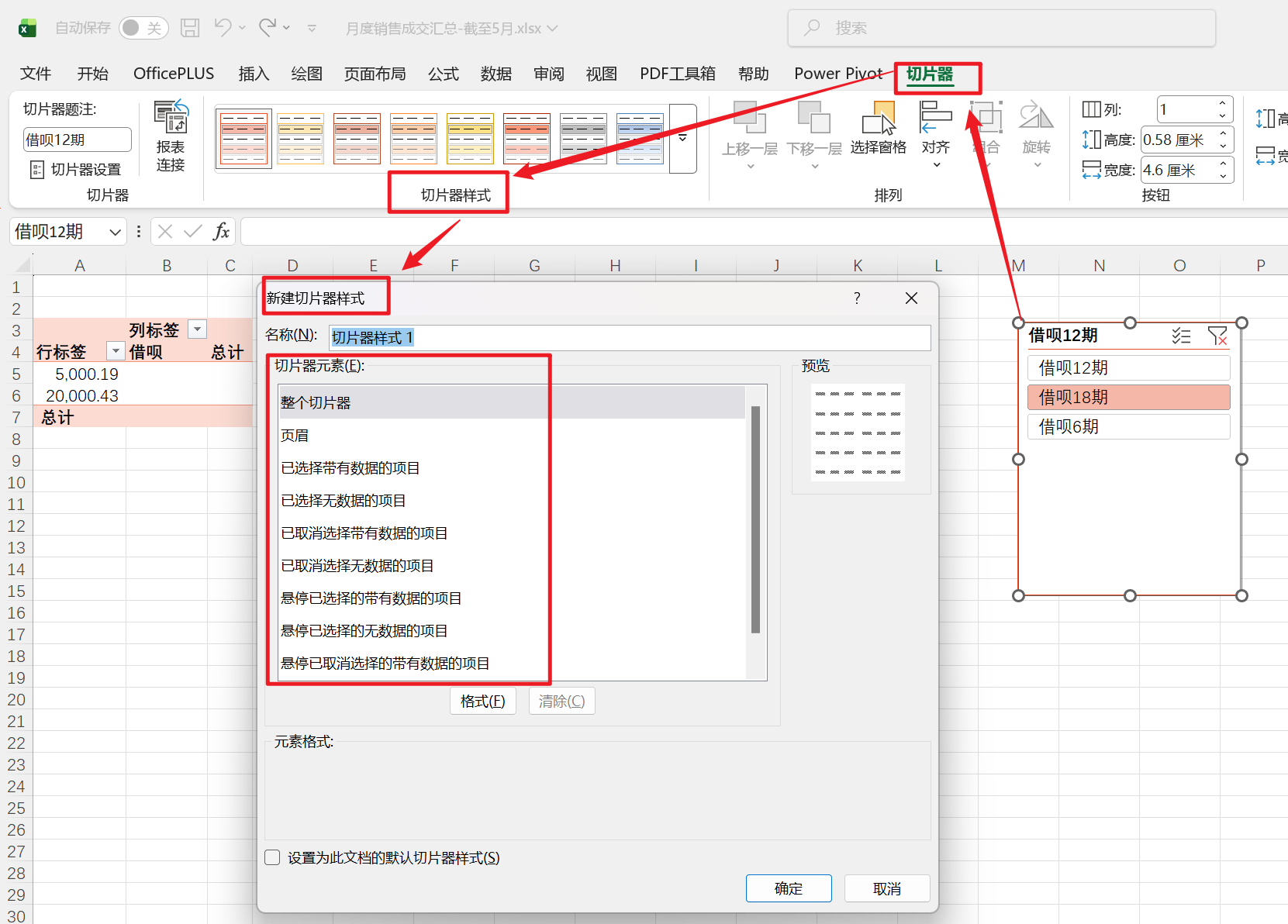Open the Power Pivot tab
This screenshot has height=924, width=1288.
(837, 74)
